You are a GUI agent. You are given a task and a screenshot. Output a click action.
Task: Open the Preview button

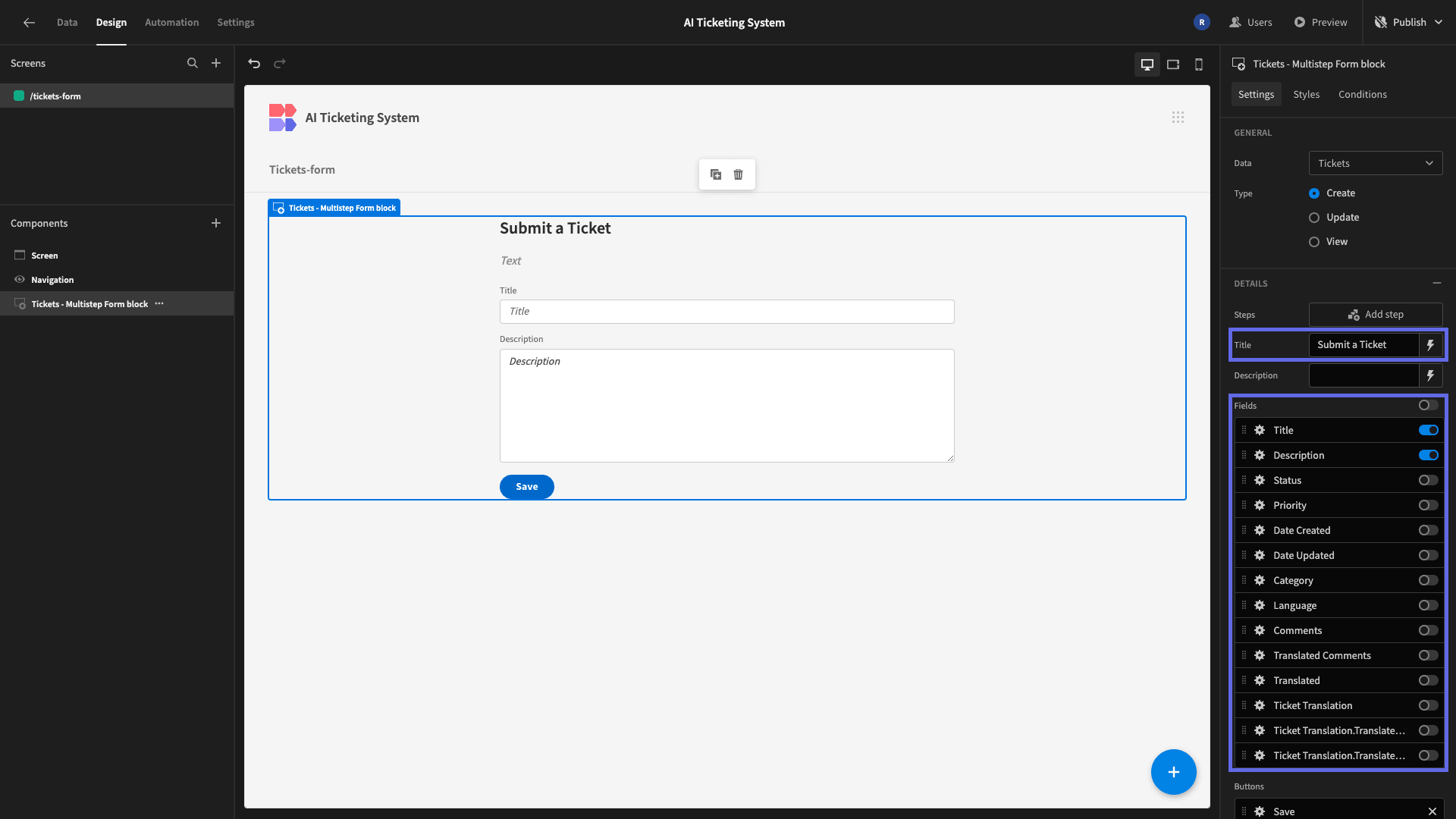(1320, 23)
